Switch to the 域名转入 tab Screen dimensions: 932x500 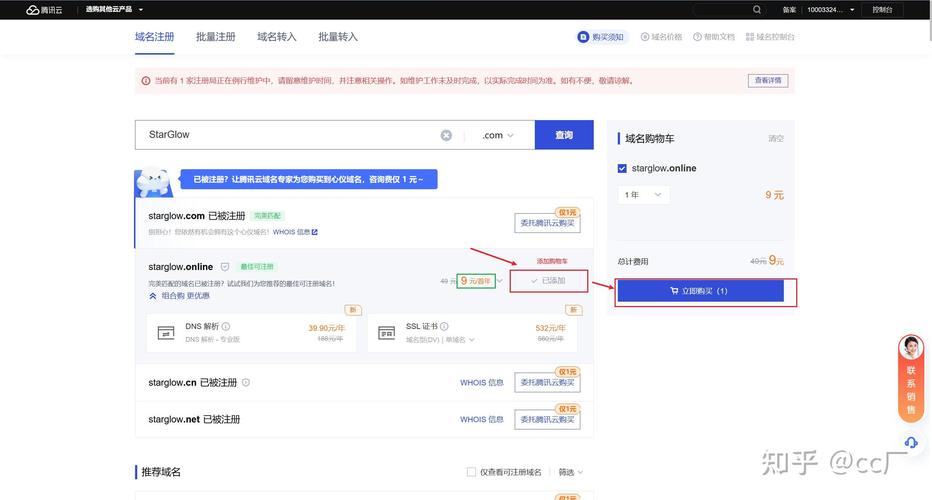[x=277, y=37]
